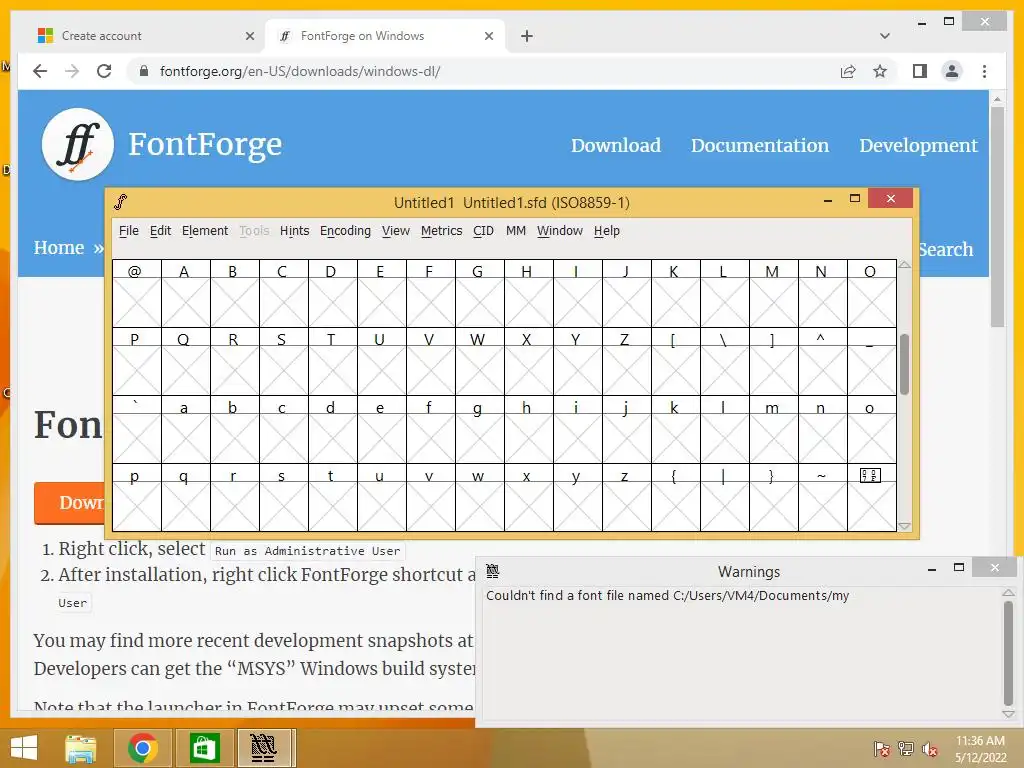1024x768 pixels.
Task: Share this page via share icon
Action: click(x=848, y=71)
